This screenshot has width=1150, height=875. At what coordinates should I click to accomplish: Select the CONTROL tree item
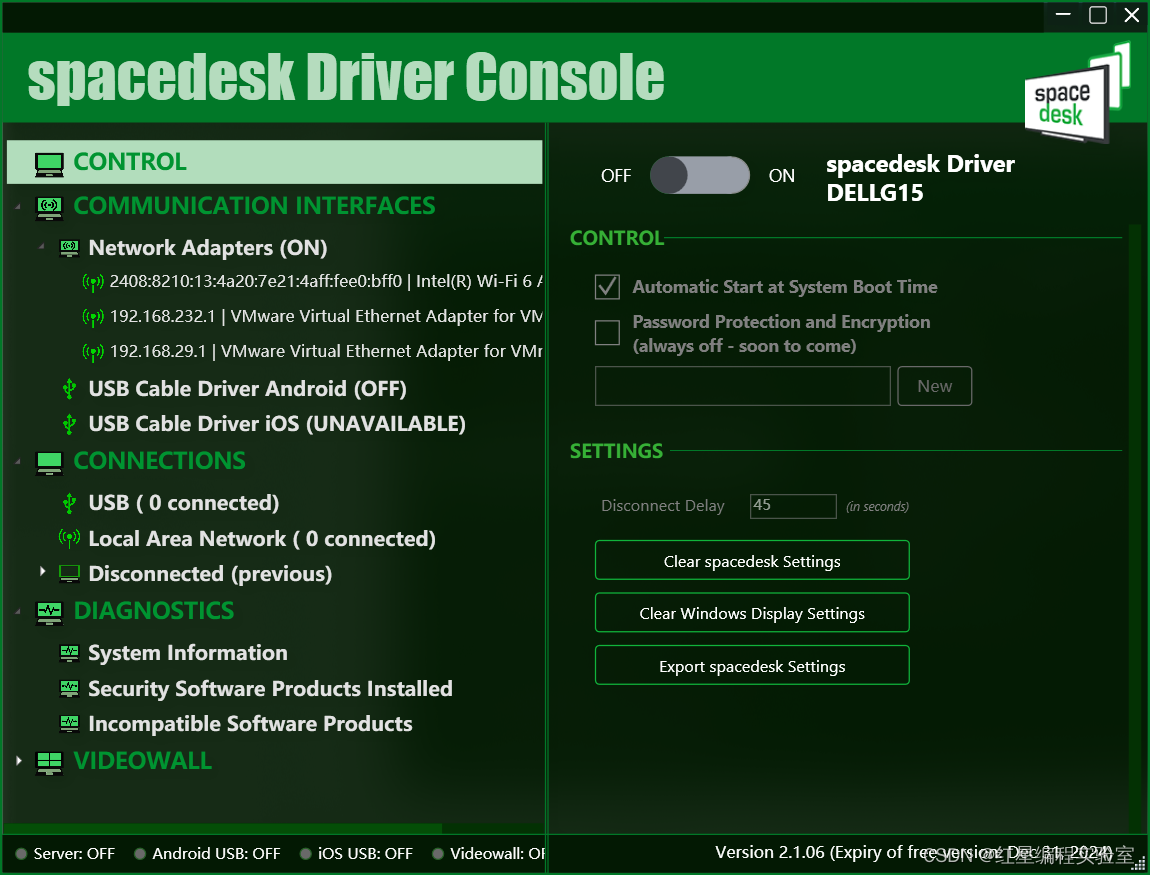click(274, 162)
